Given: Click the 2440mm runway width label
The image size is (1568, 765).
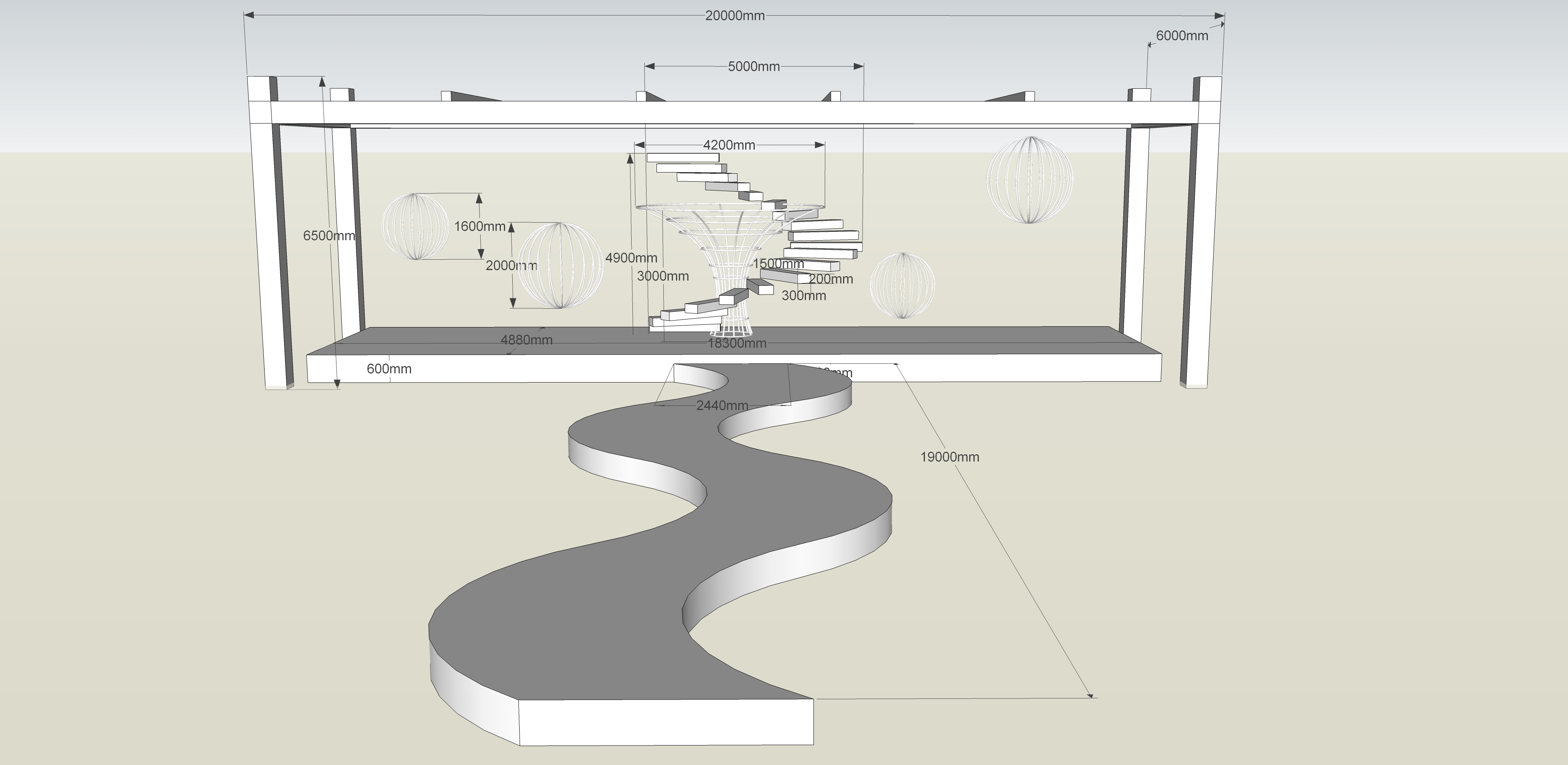Looking at the screenshot, I should tap(722, 405).
